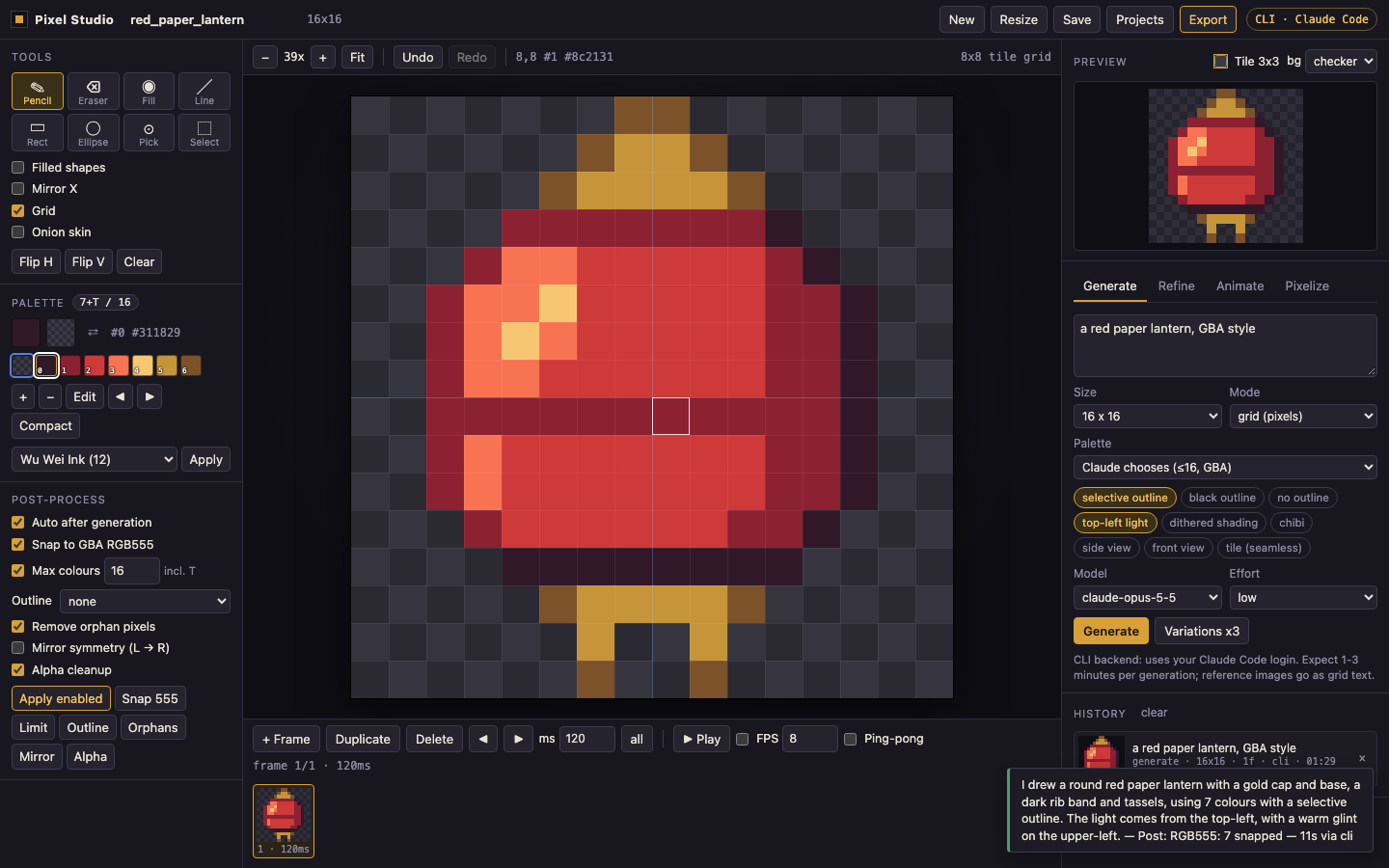Select the frame 1 thumbnail
1389x868 pixels.
pos(284,821)
